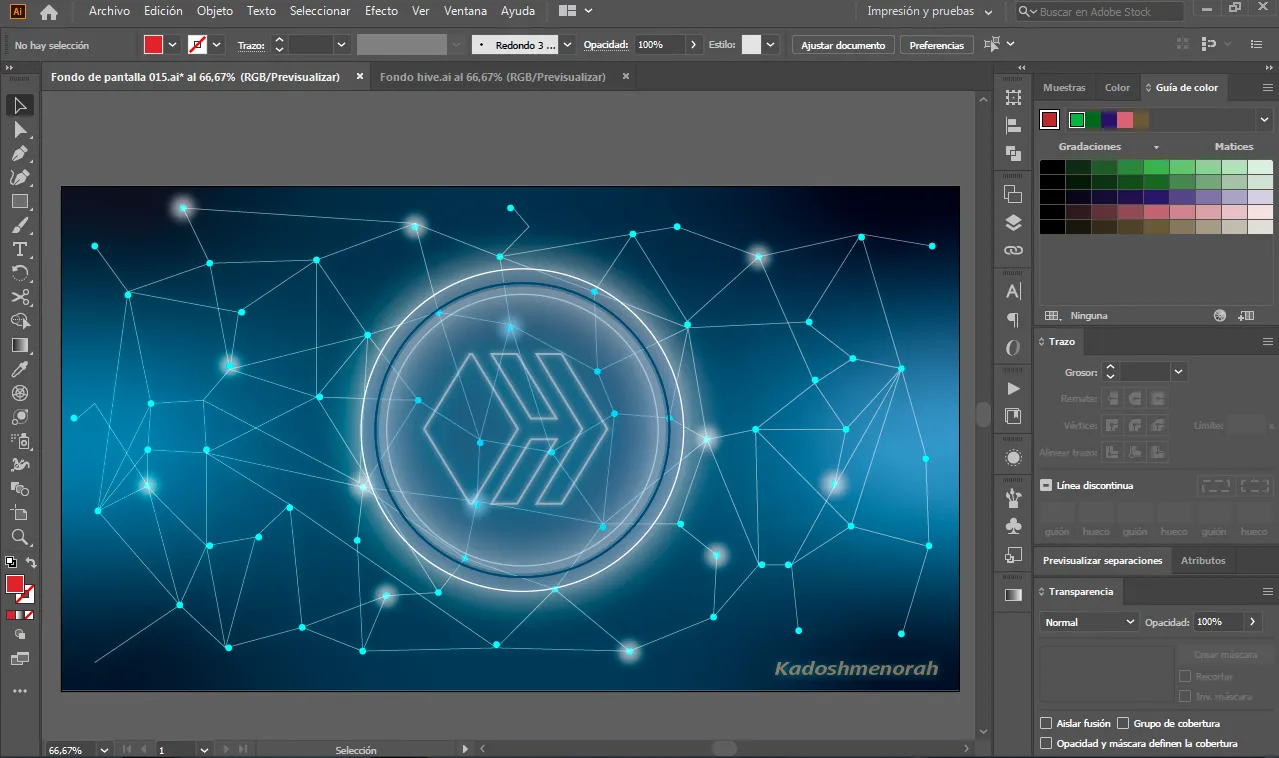Select the Paintbrush tool

(20, 225)
